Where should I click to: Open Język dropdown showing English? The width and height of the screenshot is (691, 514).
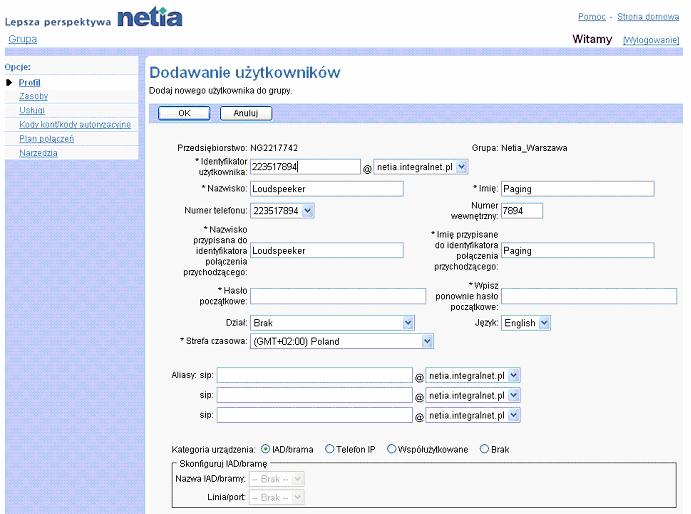(526, 323)
